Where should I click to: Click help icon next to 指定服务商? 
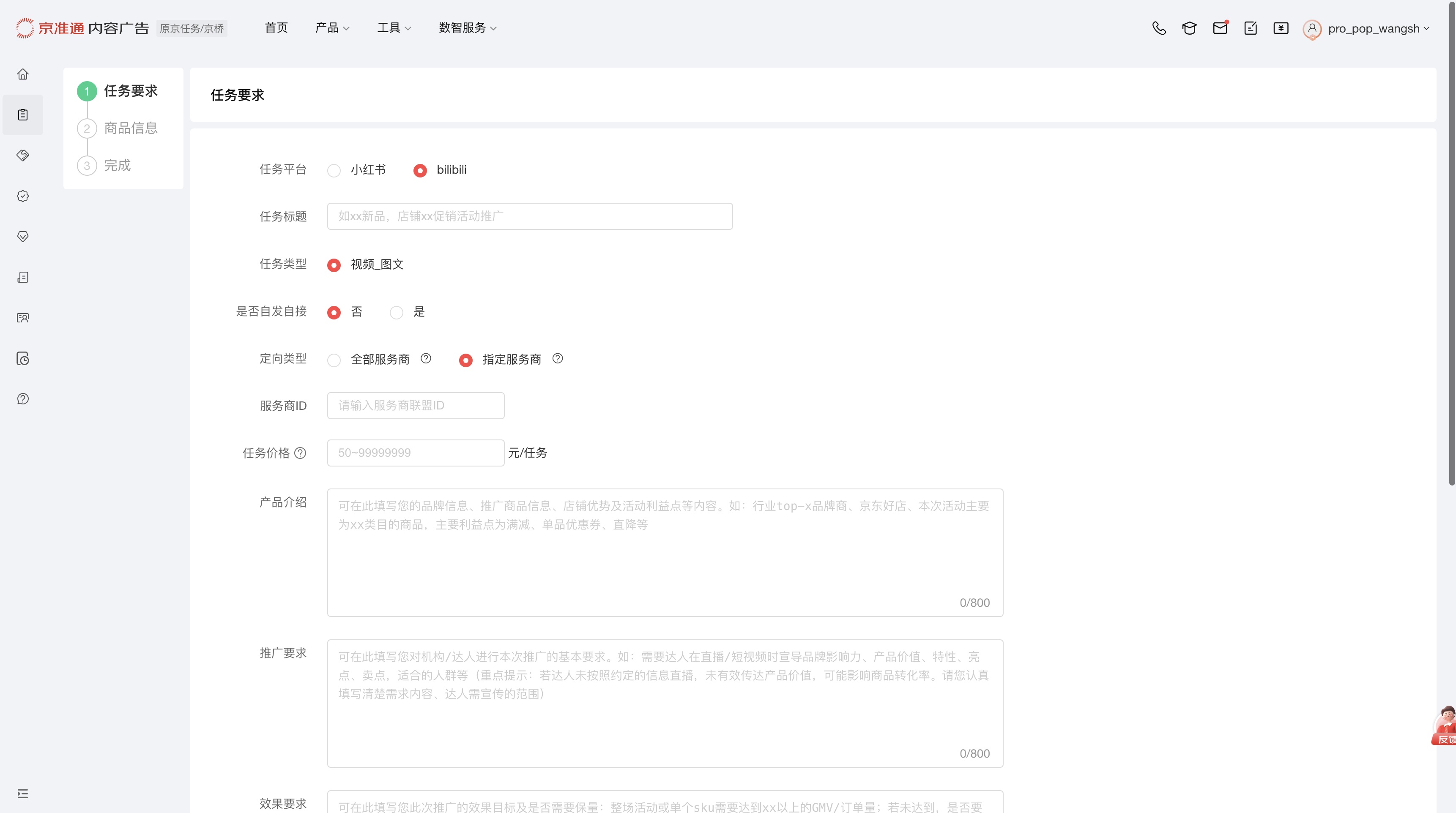557,359
